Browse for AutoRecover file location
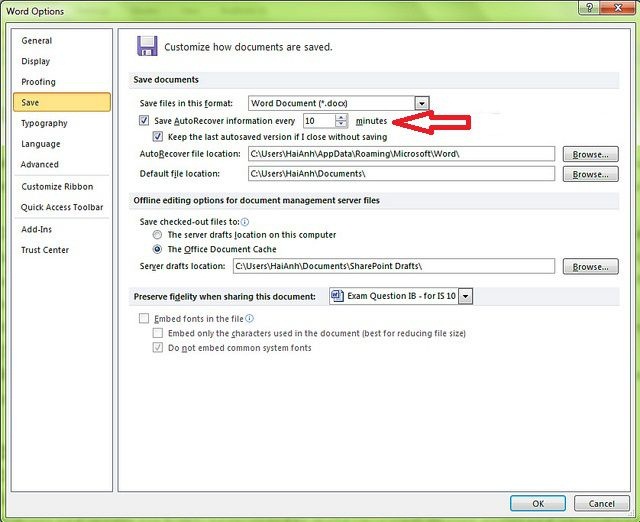The width and height of the screenshot is (640, 522). 590,154
